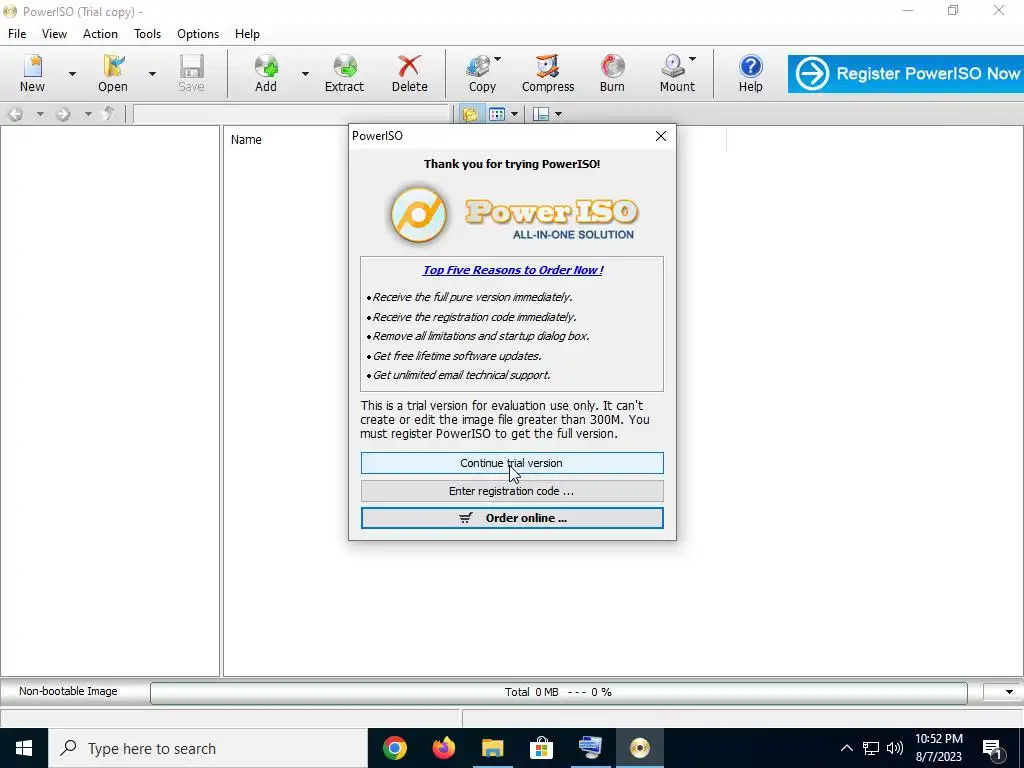Click the New image toolbar icon
Image resolution: width=1024 pixels, height=768 pixels.
click(x=32, y=73)
